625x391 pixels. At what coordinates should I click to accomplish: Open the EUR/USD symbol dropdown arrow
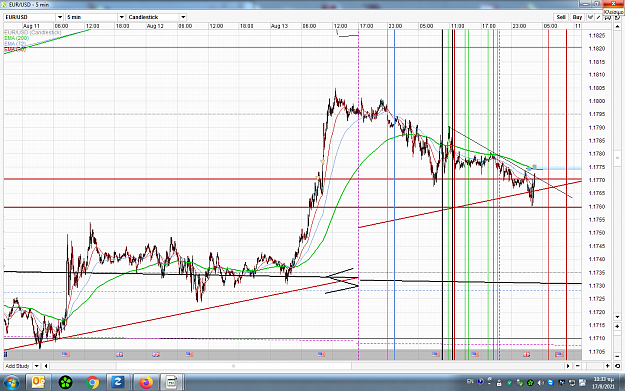click(60, 17)
